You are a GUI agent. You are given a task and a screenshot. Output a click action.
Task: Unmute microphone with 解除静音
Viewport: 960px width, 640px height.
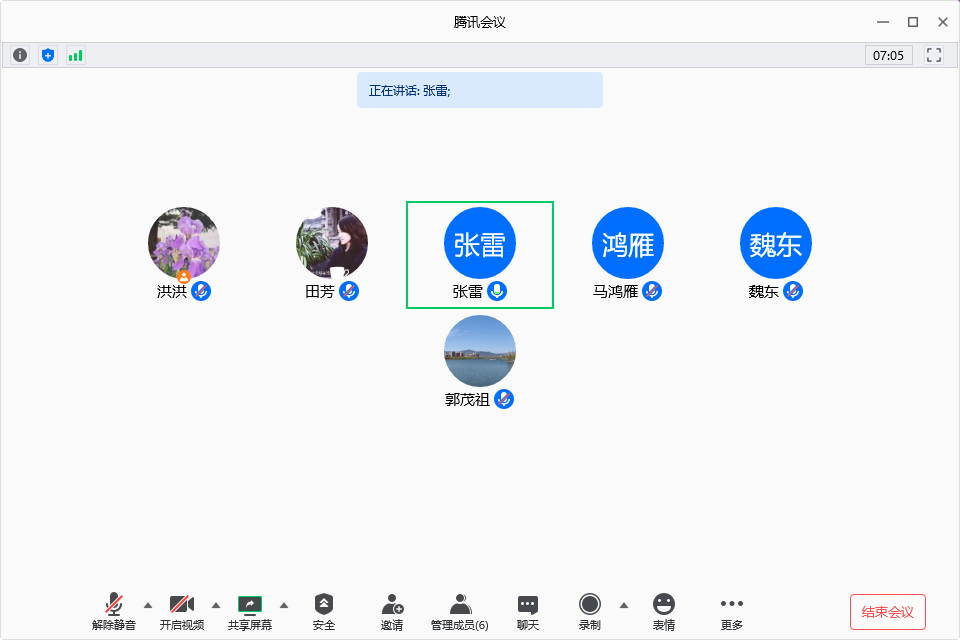click(114, 610)
